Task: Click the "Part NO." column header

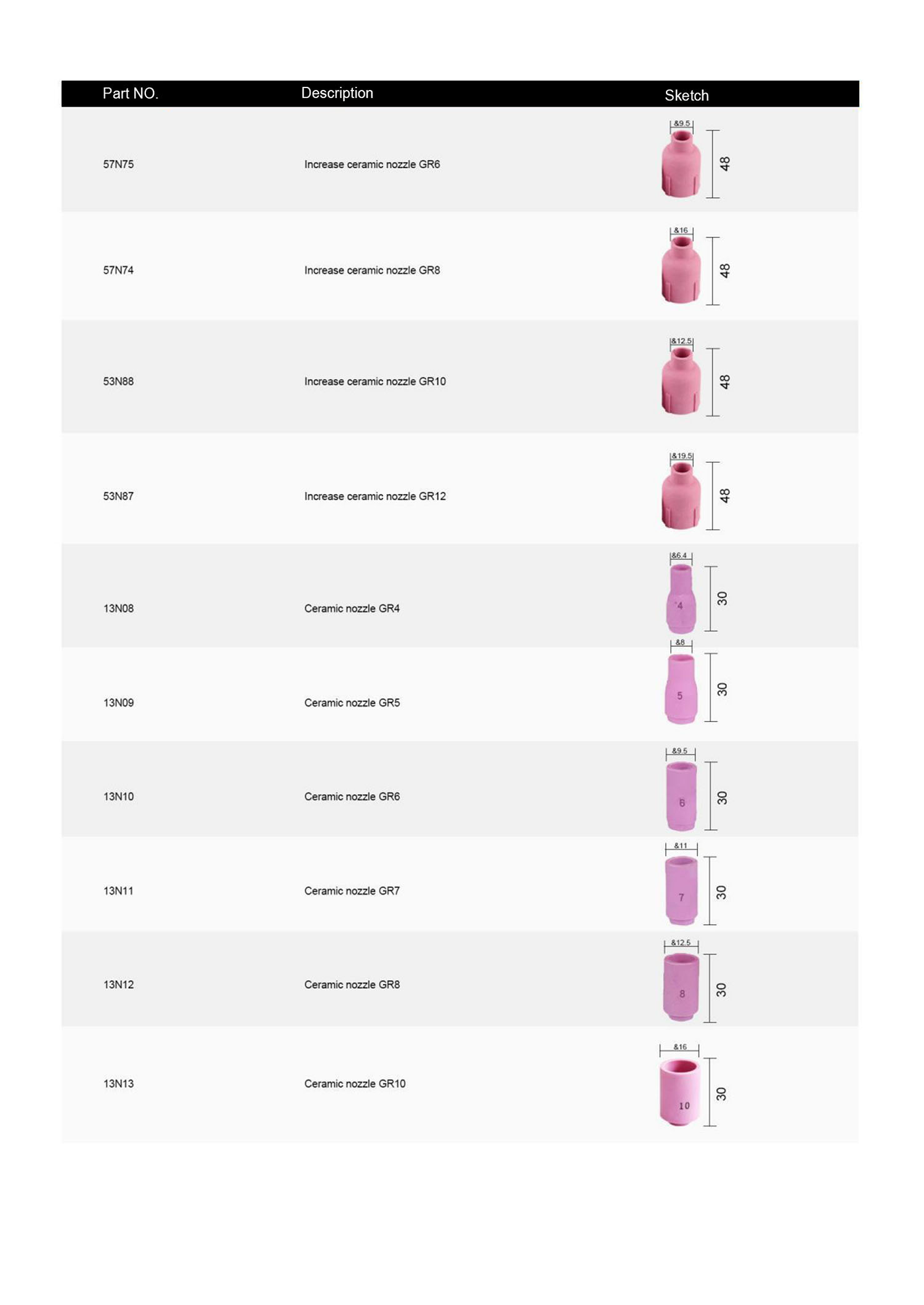Action: point(131,94)
